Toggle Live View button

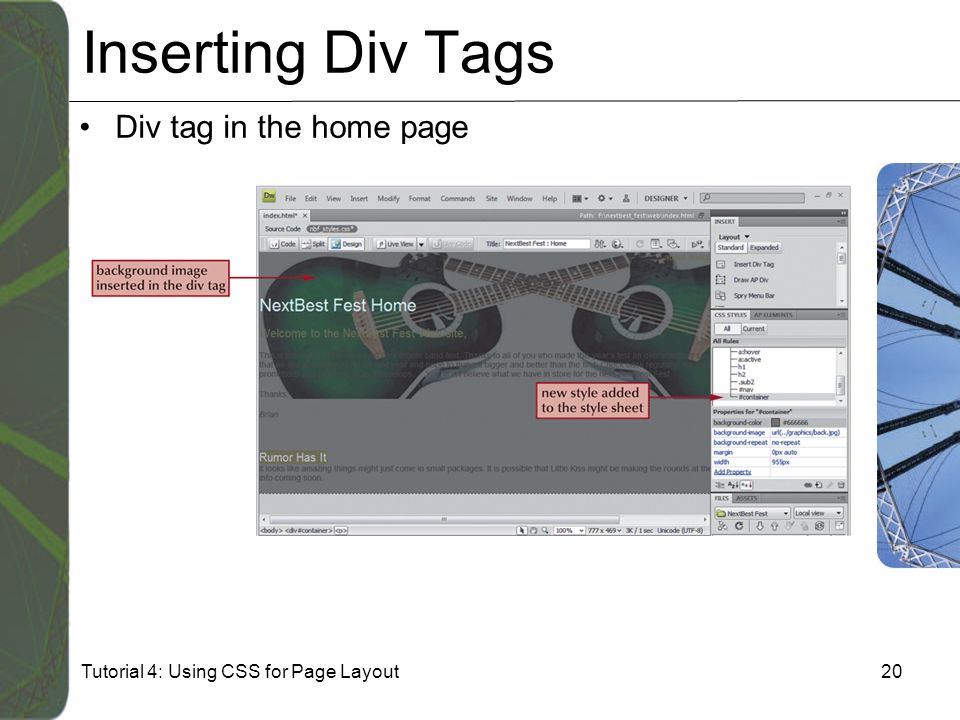tap(395, 244)
